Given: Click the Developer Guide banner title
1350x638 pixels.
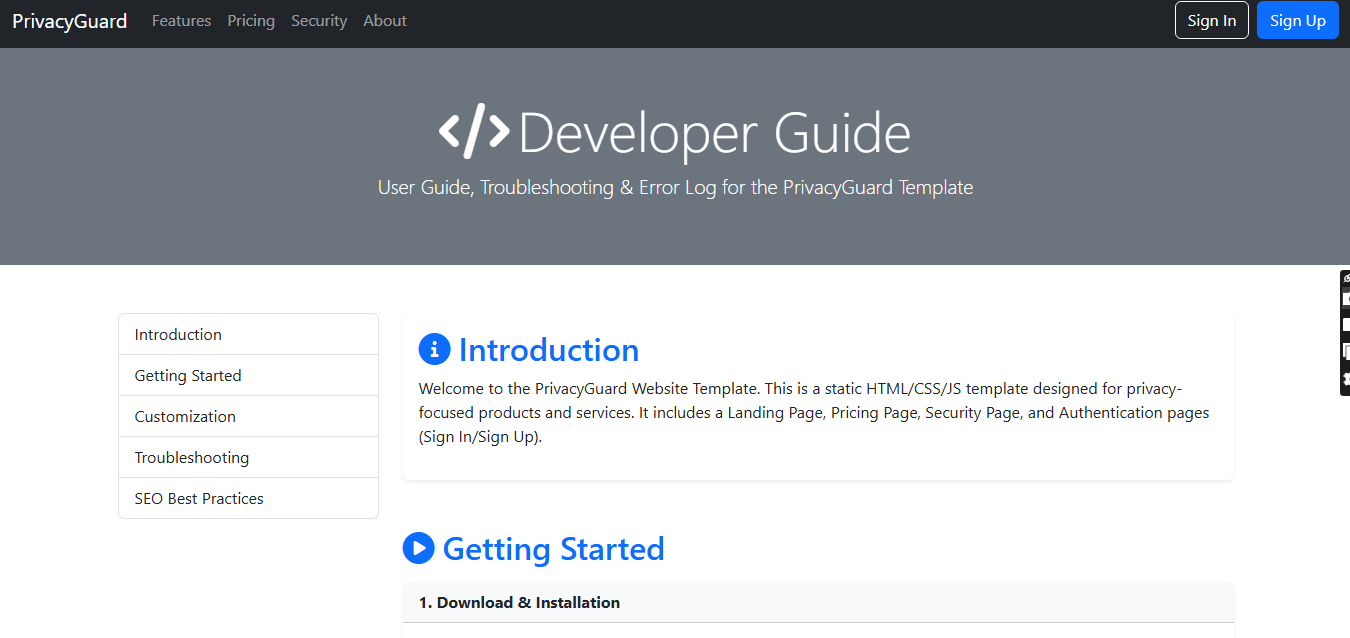Looking at the screenshot, I should [x=714, y=134].
